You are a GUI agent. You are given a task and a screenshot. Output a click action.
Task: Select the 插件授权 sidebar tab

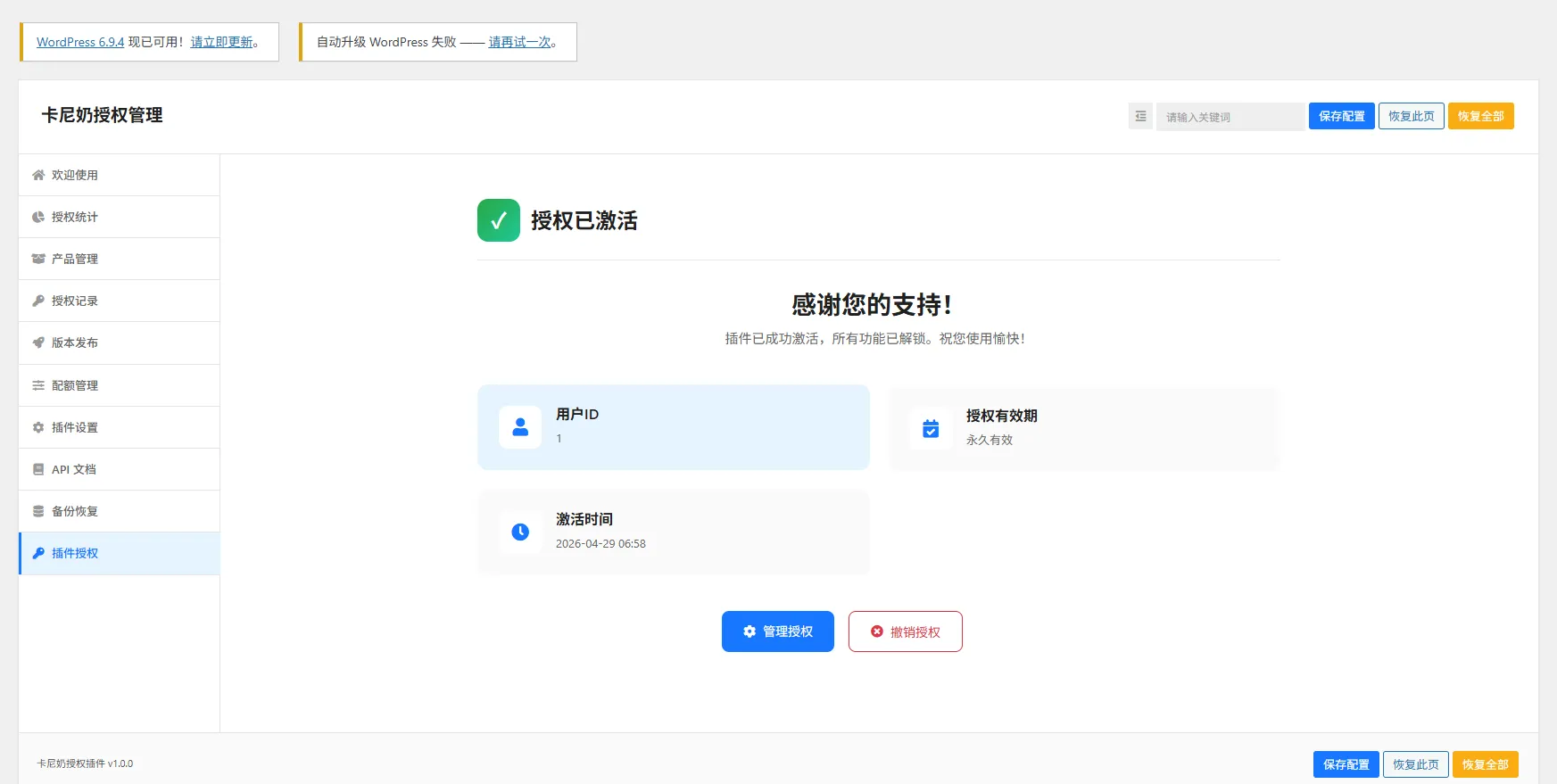[75, 553]
